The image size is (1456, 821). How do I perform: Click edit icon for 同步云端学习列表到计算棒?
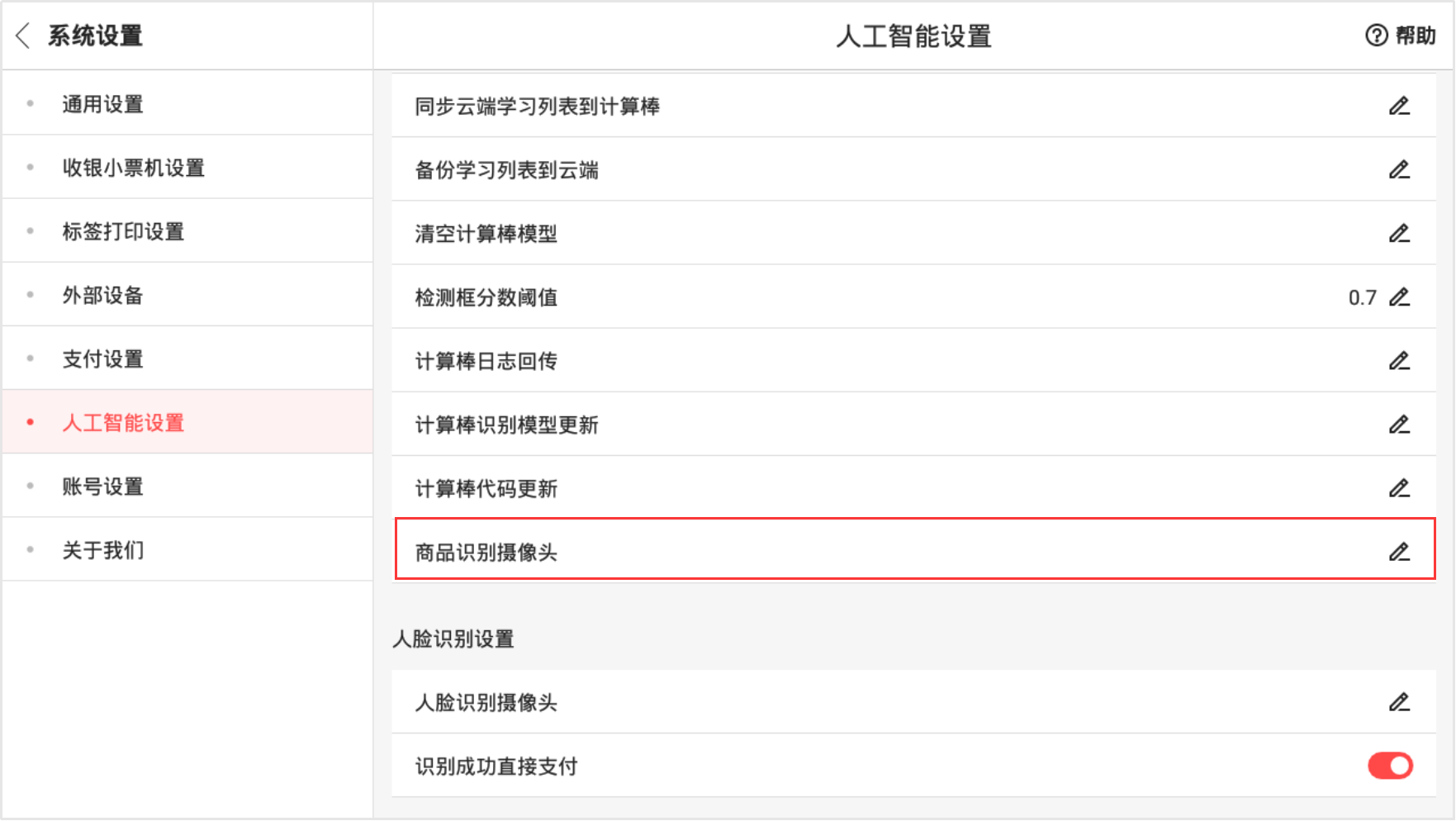[x=1399, y=107]
